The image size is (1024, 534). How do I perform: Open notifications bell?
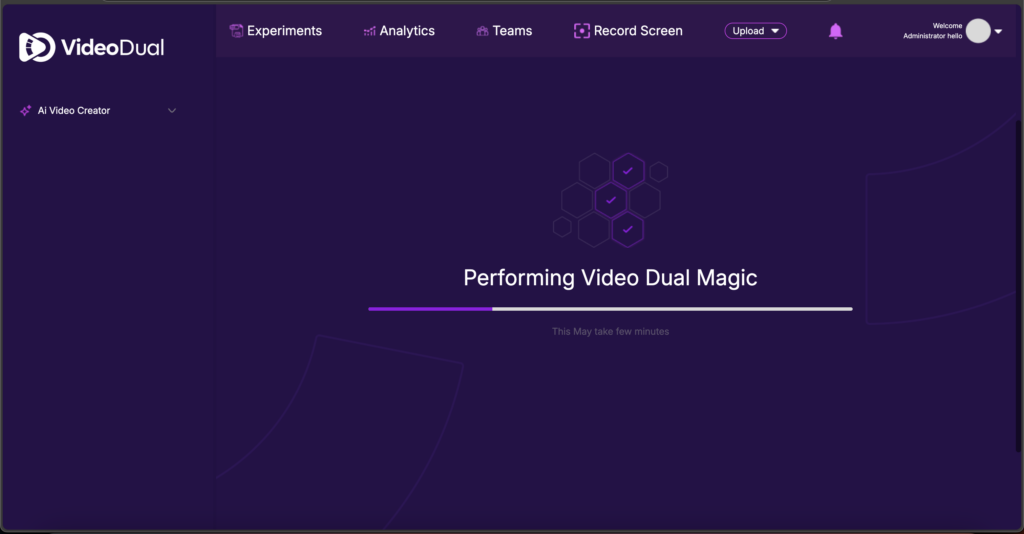(835, 31)
